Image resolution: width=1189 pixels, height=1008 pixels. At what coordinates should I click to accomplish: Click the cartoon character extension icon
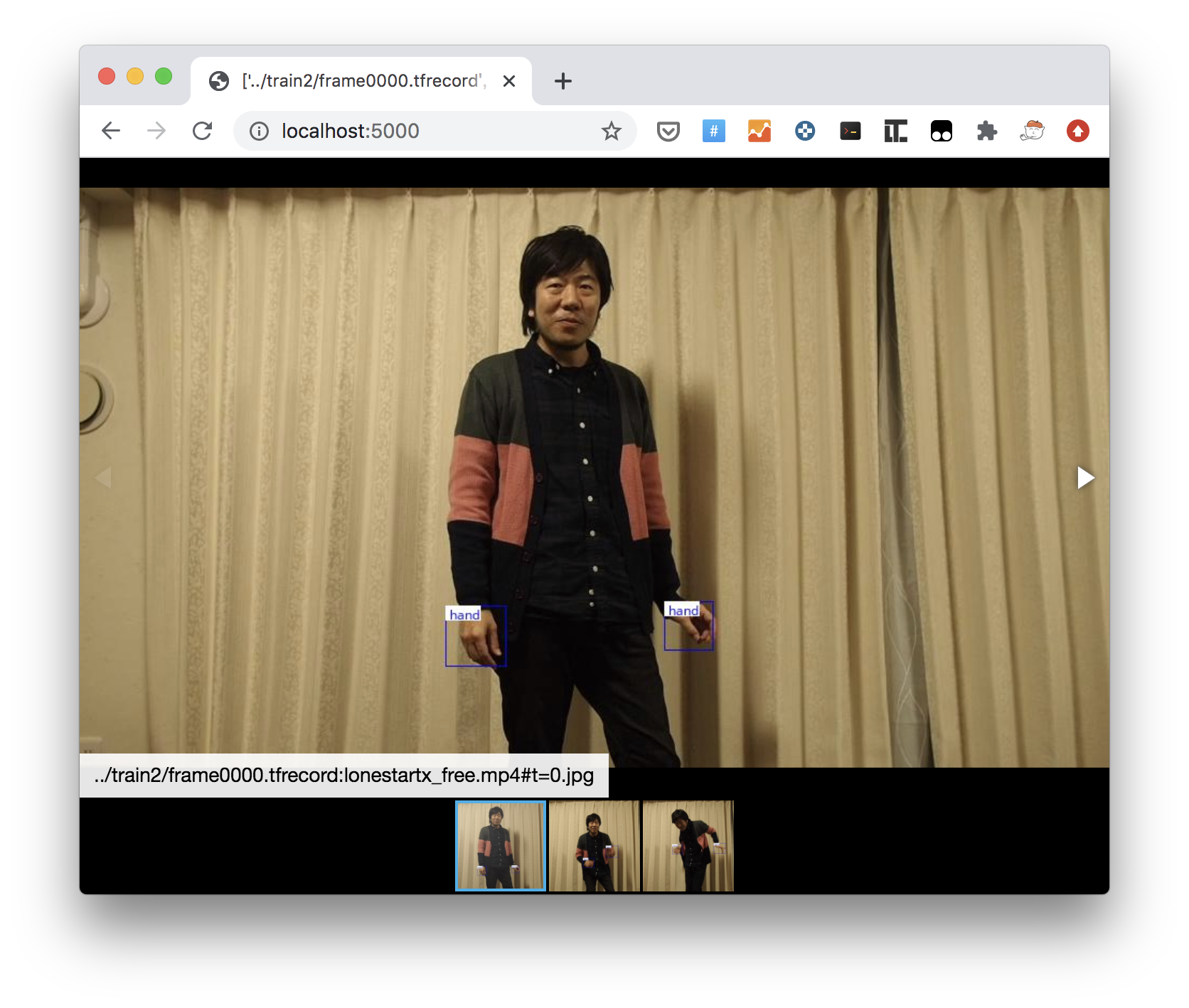[1032, 131]
